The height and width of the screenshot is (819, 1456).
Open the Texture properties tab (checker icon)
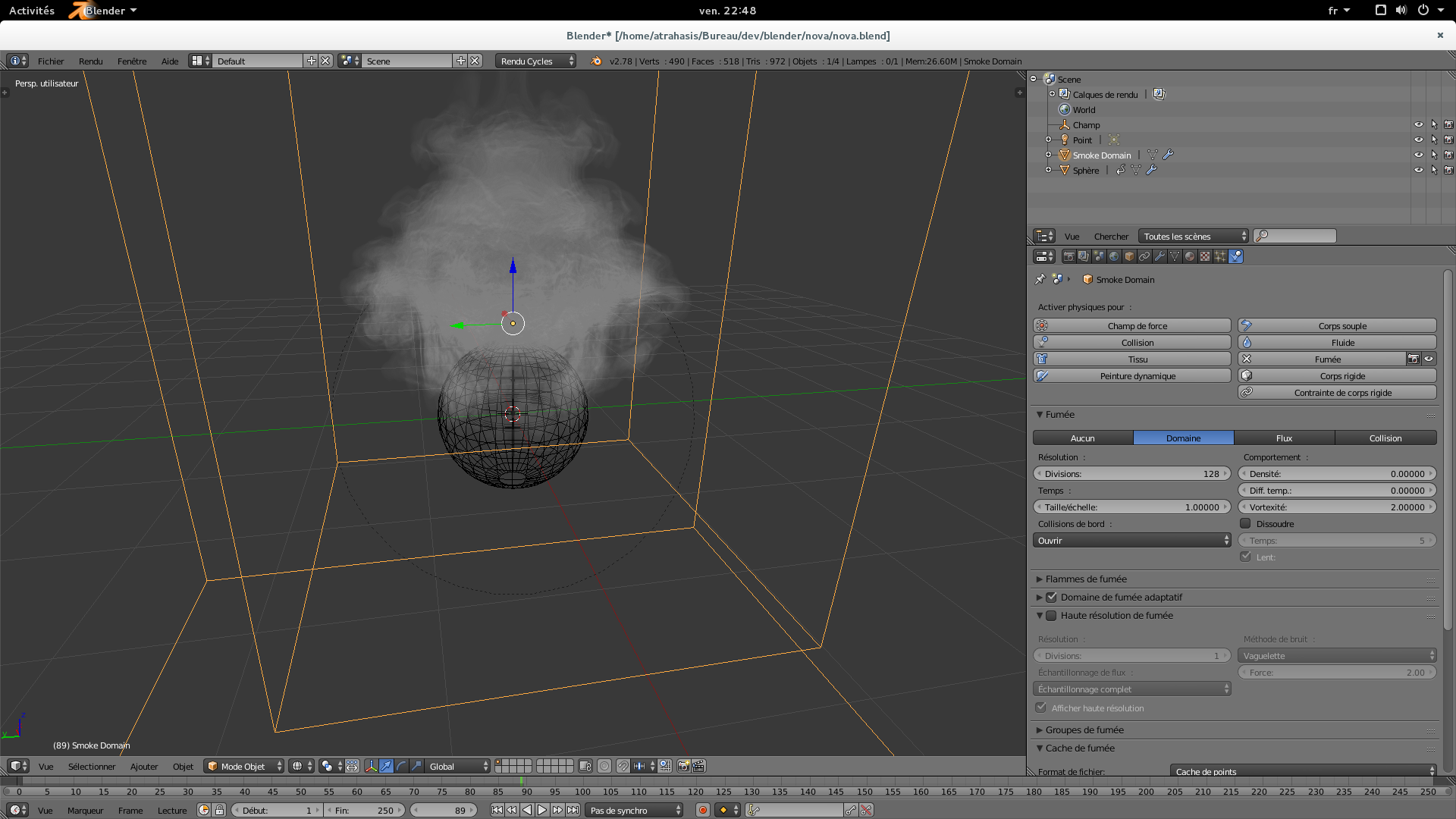point(1205,256)
